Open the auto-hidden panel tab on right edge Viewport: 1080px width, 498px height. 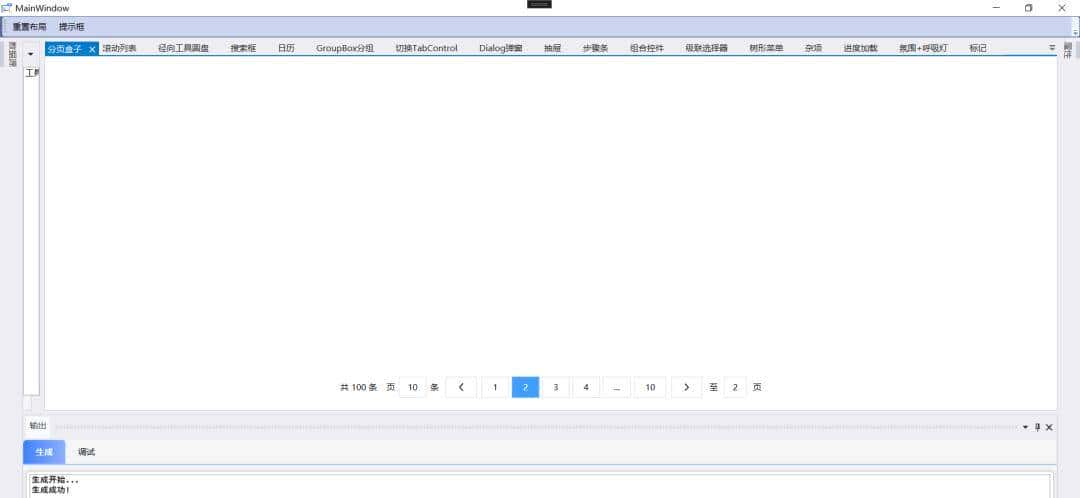point(1068,50)
